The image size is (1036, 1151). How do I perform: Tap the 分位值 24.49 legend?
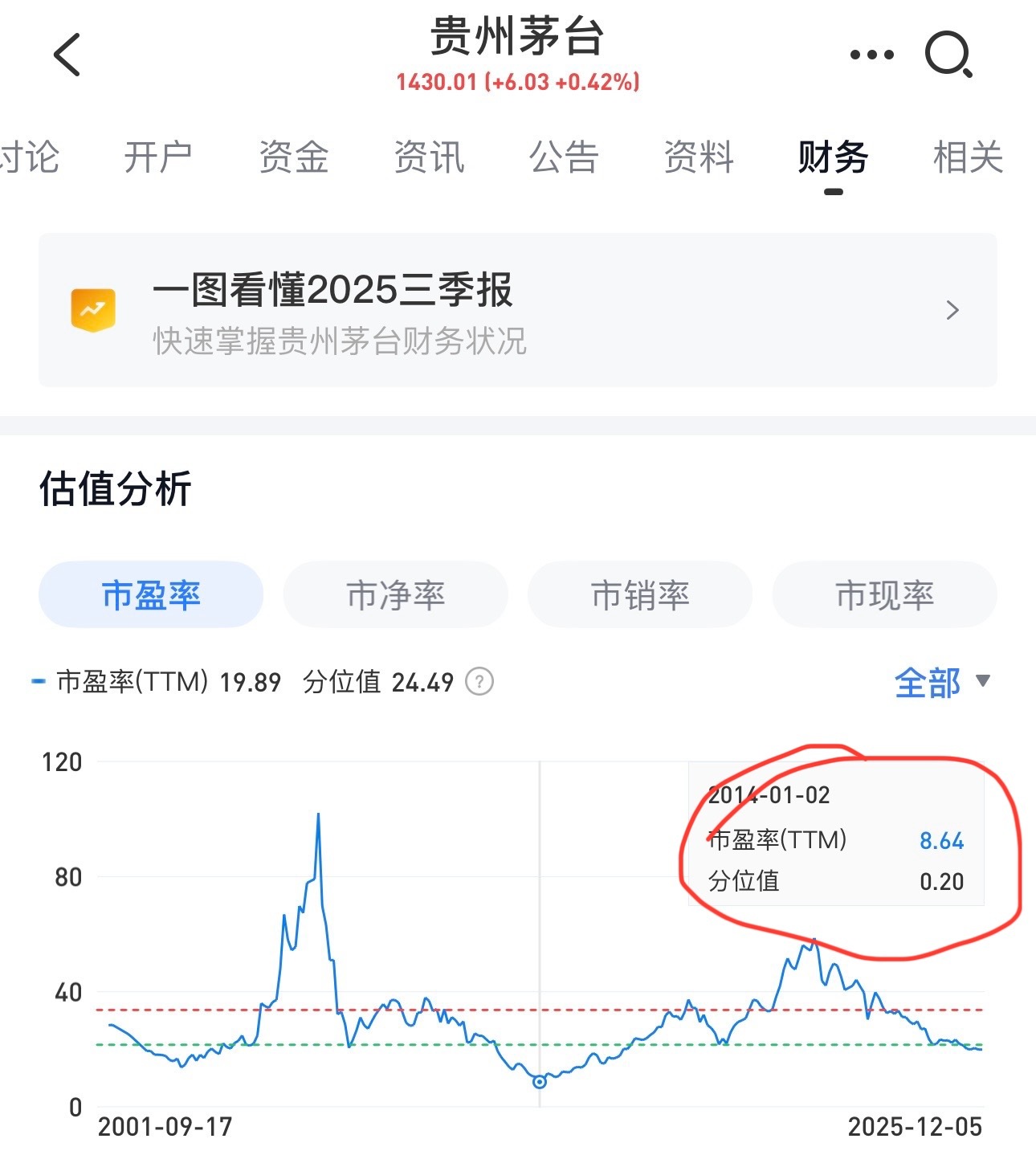point(378,682)
